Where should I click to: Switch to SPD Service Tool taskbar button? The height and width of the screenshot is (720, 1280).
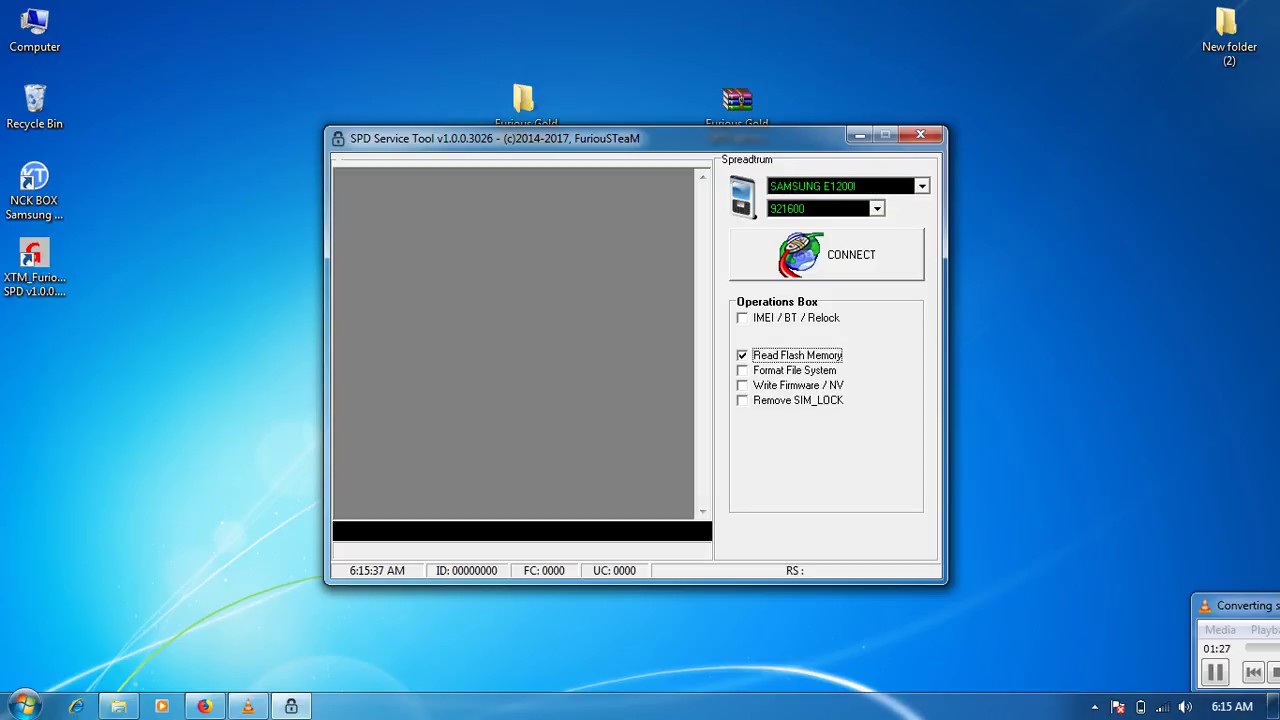291,706
